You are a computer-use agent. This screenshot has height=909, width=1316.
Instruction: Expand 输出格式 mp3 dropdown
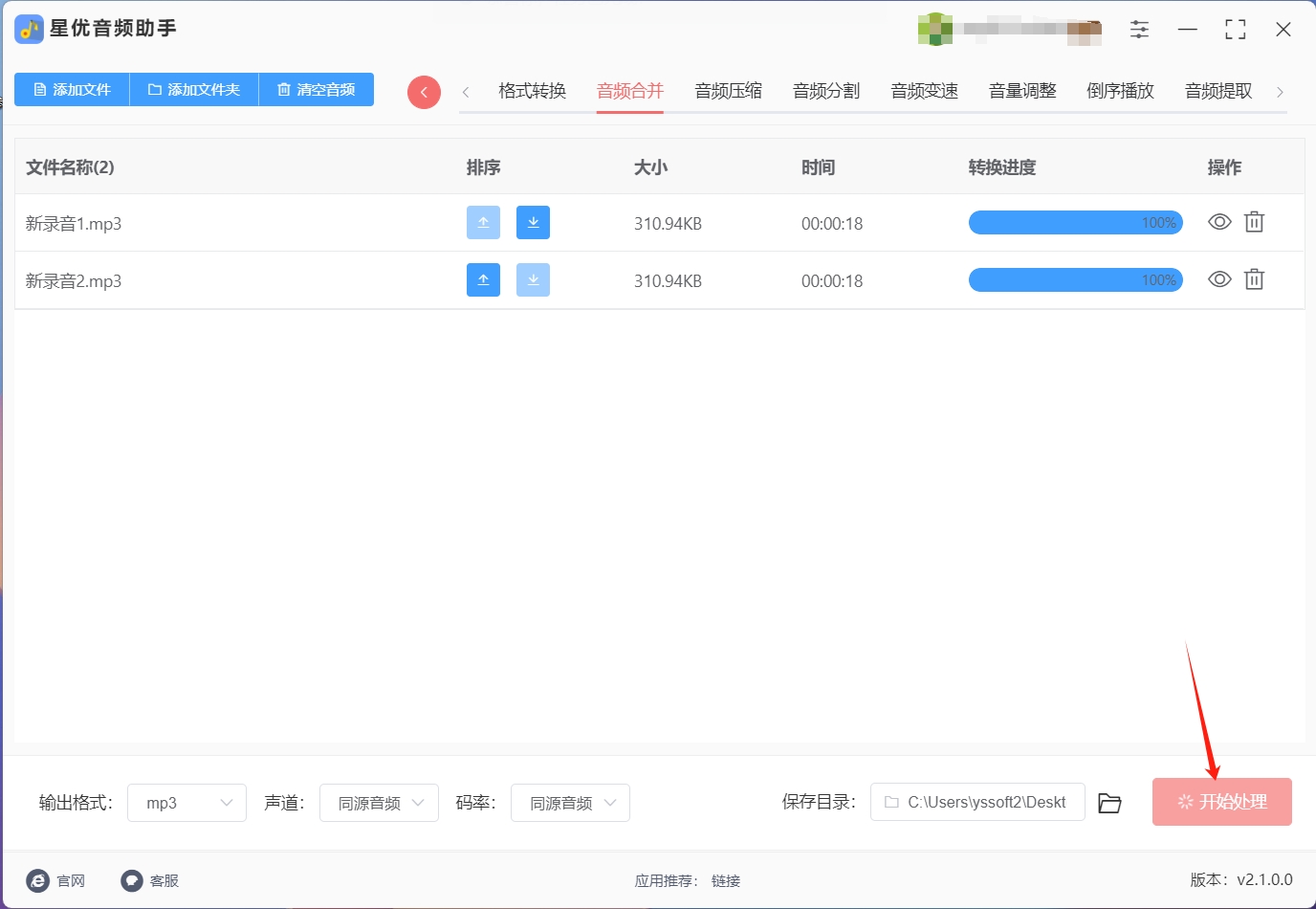click(x=186, y=803)
